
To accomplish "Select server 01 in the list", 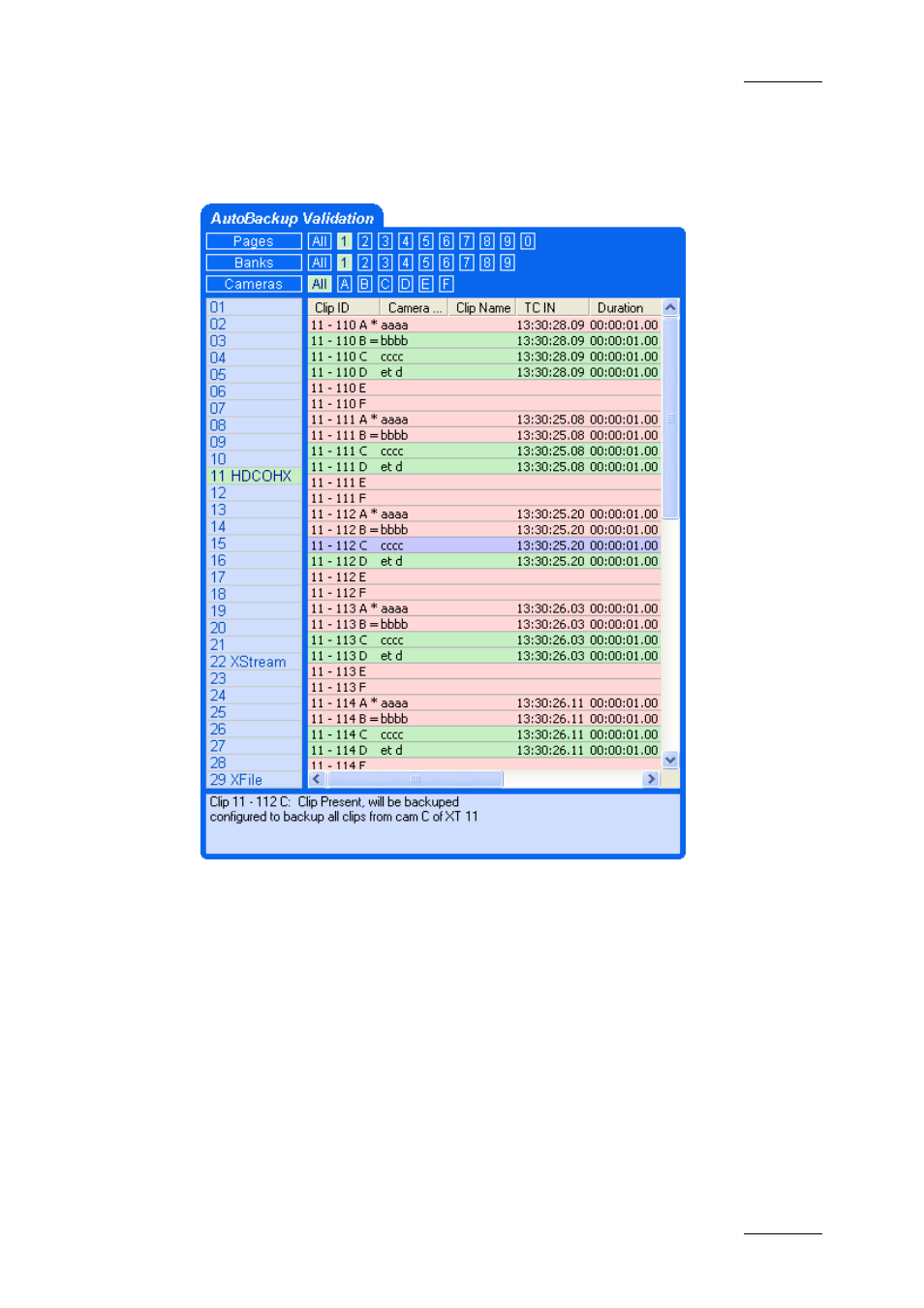I will pyautogui.click(x=254, y=308).
